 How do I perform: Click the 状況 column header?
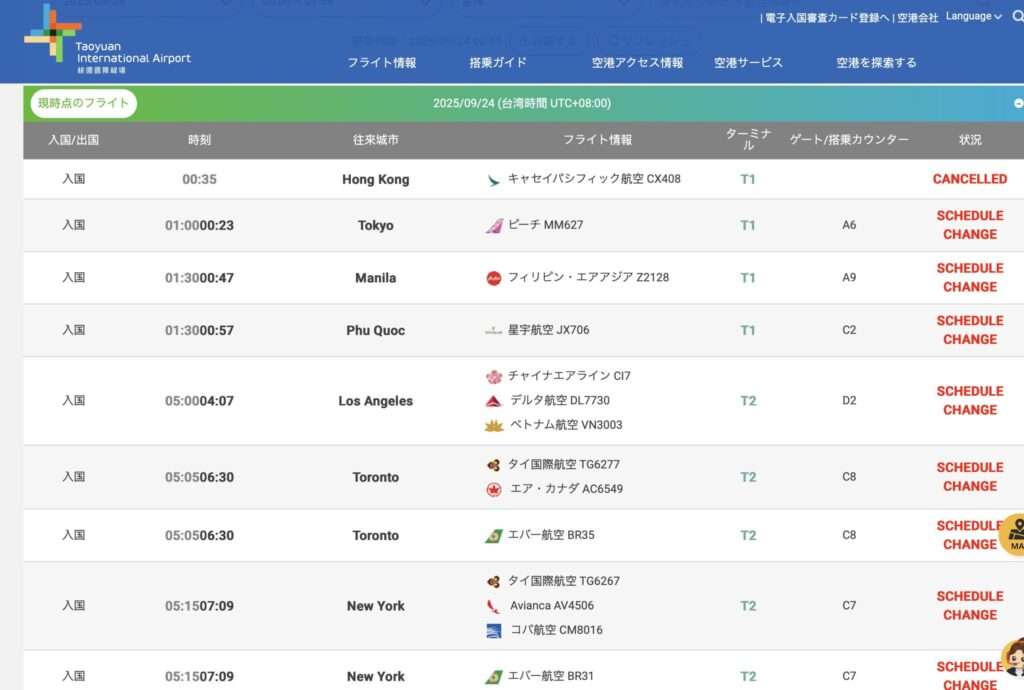click(x=970, y=140)
